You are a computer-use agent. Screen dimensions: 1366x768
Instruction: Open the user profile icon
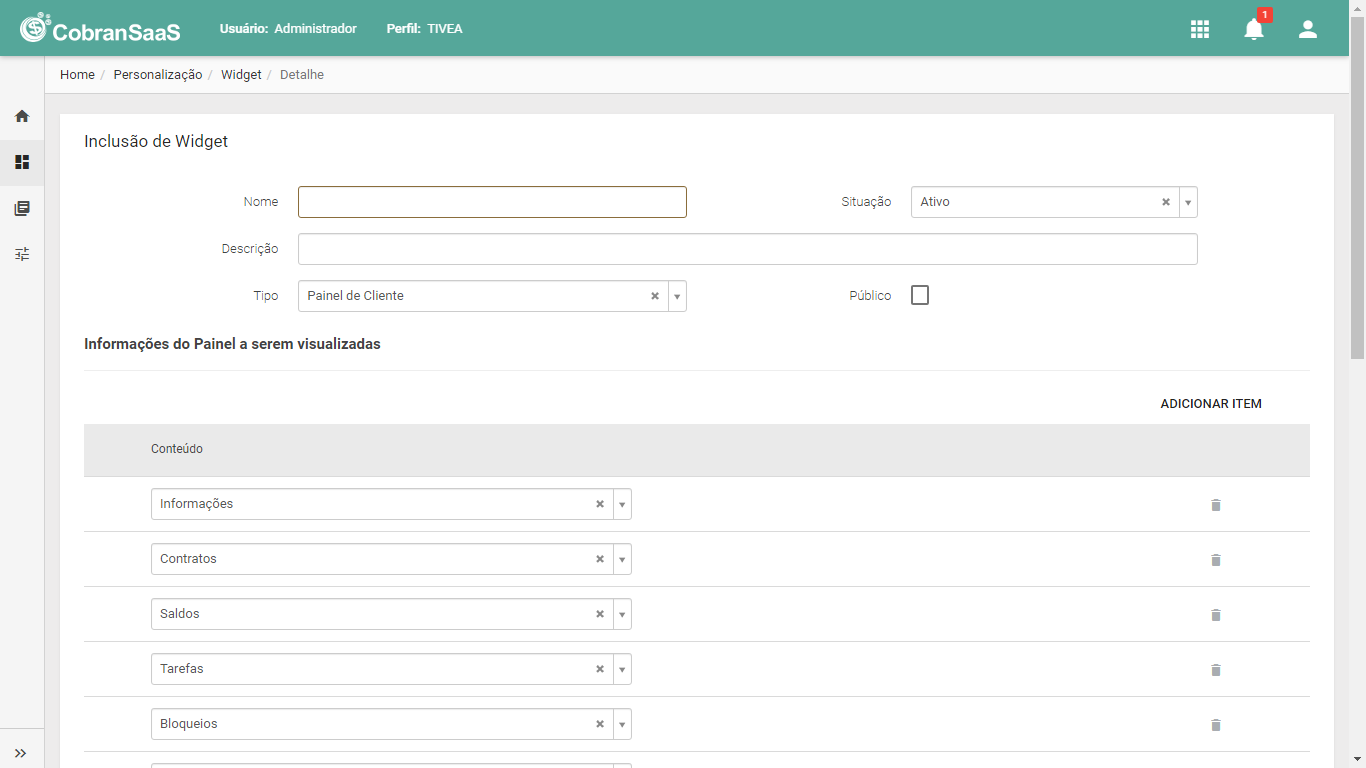(x=1308, y=29)
